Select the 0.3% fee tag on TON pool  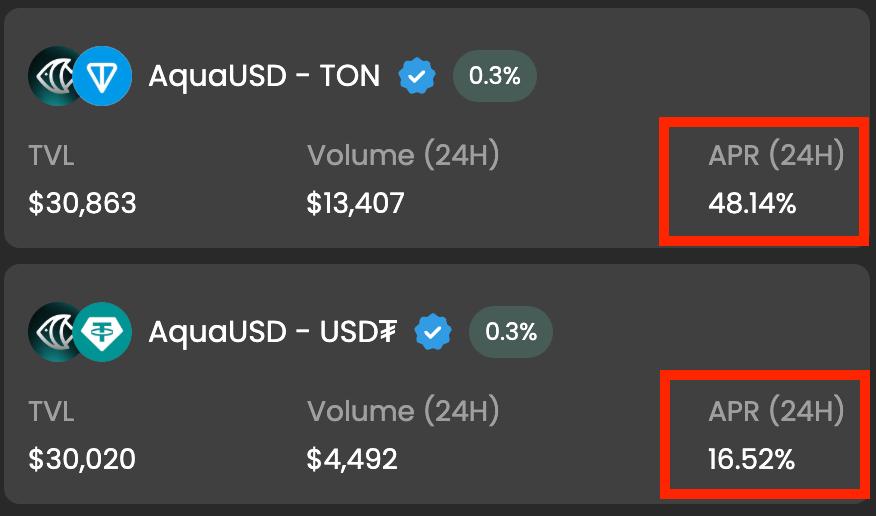[494, 76]
